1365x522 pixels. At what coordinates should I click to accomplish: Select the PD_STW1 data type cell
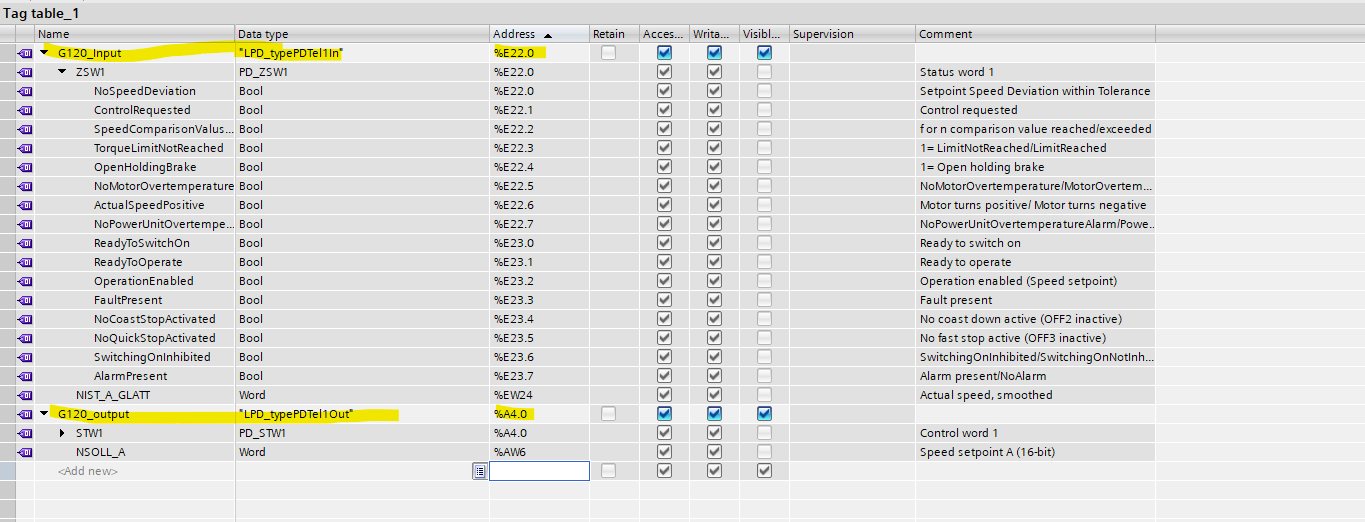tap(362, 433)
